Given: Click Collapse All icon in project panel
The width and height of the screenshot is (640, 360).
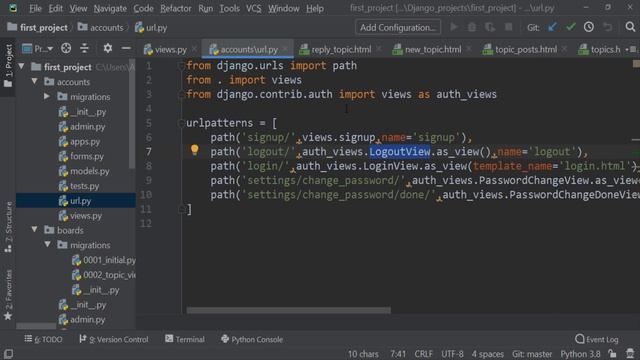Looking at the screenshot, I should [x=84, y=49].
